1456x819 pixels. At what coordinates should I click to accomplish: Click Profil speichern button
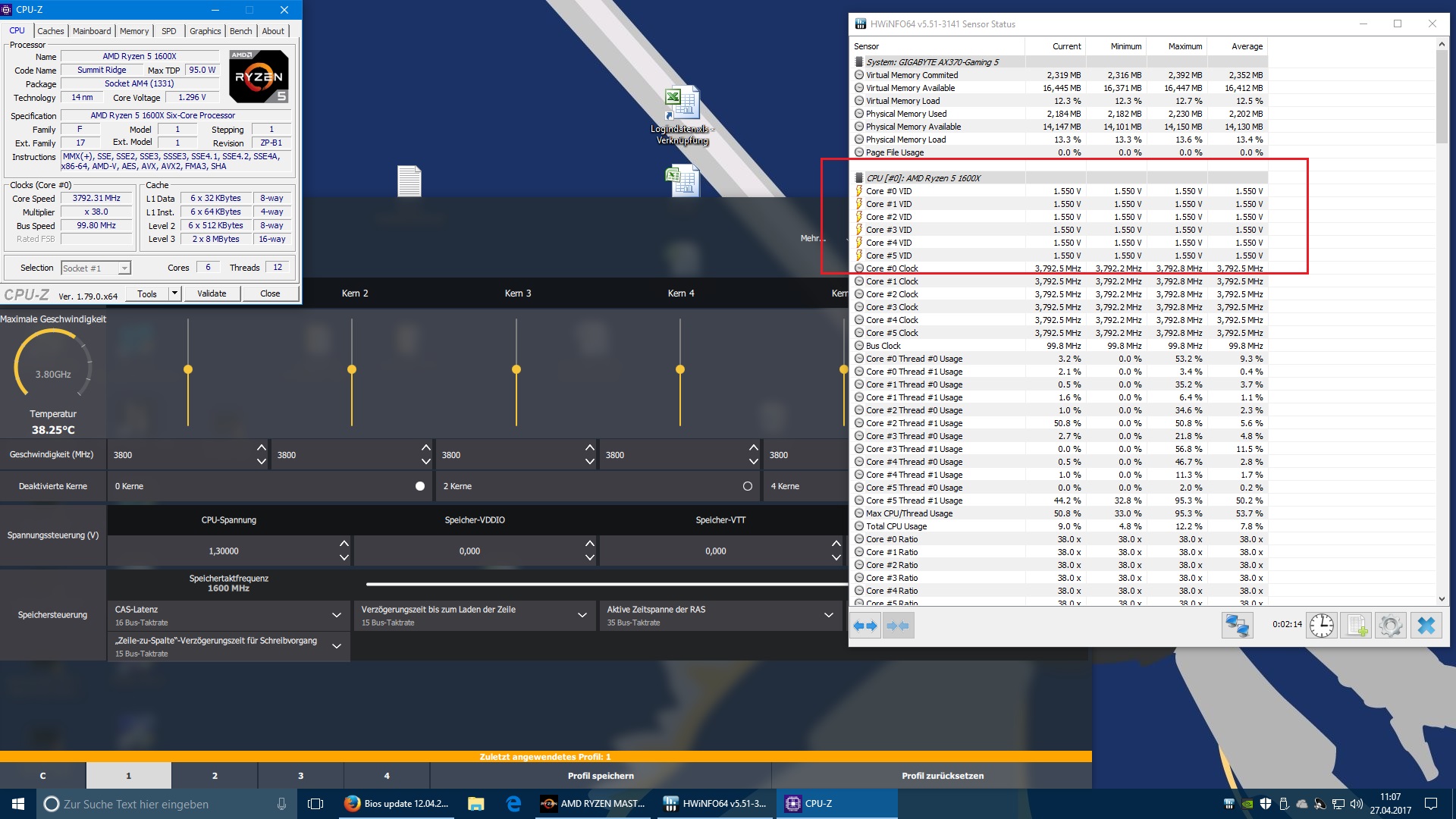click(601, 776)
